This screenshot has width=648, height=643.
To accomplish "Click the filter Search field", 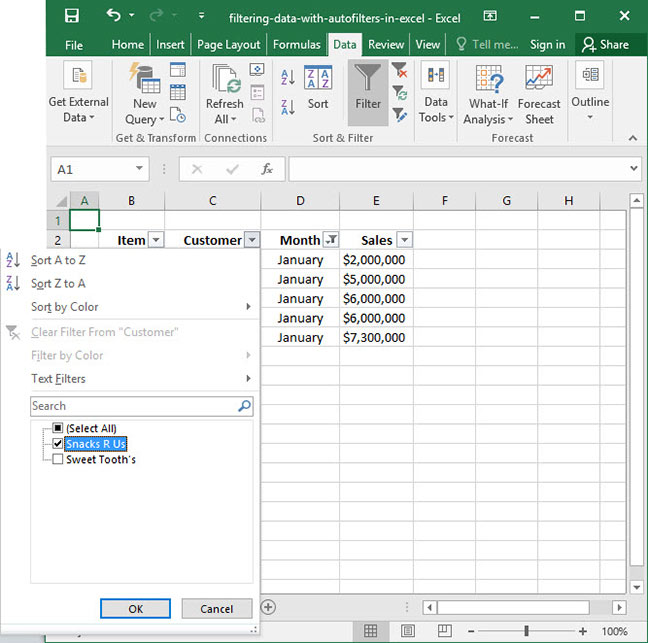I will (x=141, y=406).
